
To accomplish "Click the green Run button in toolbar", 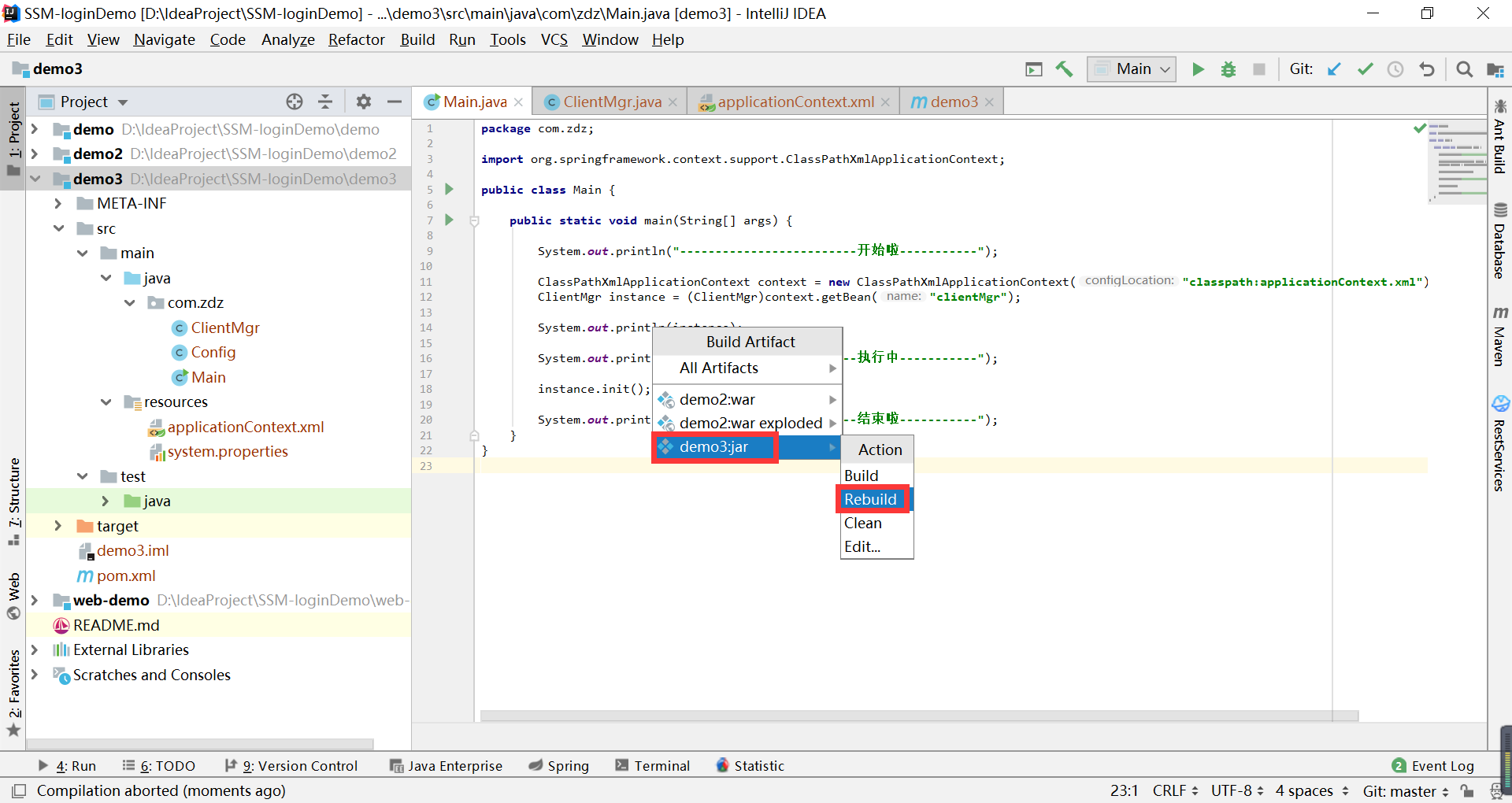I will point(1198,69).
